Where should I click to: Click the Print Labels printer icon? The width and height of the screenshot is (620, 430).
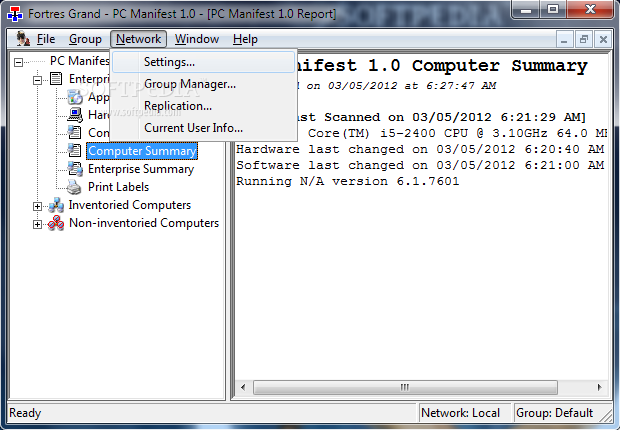(x=74, y=187)
